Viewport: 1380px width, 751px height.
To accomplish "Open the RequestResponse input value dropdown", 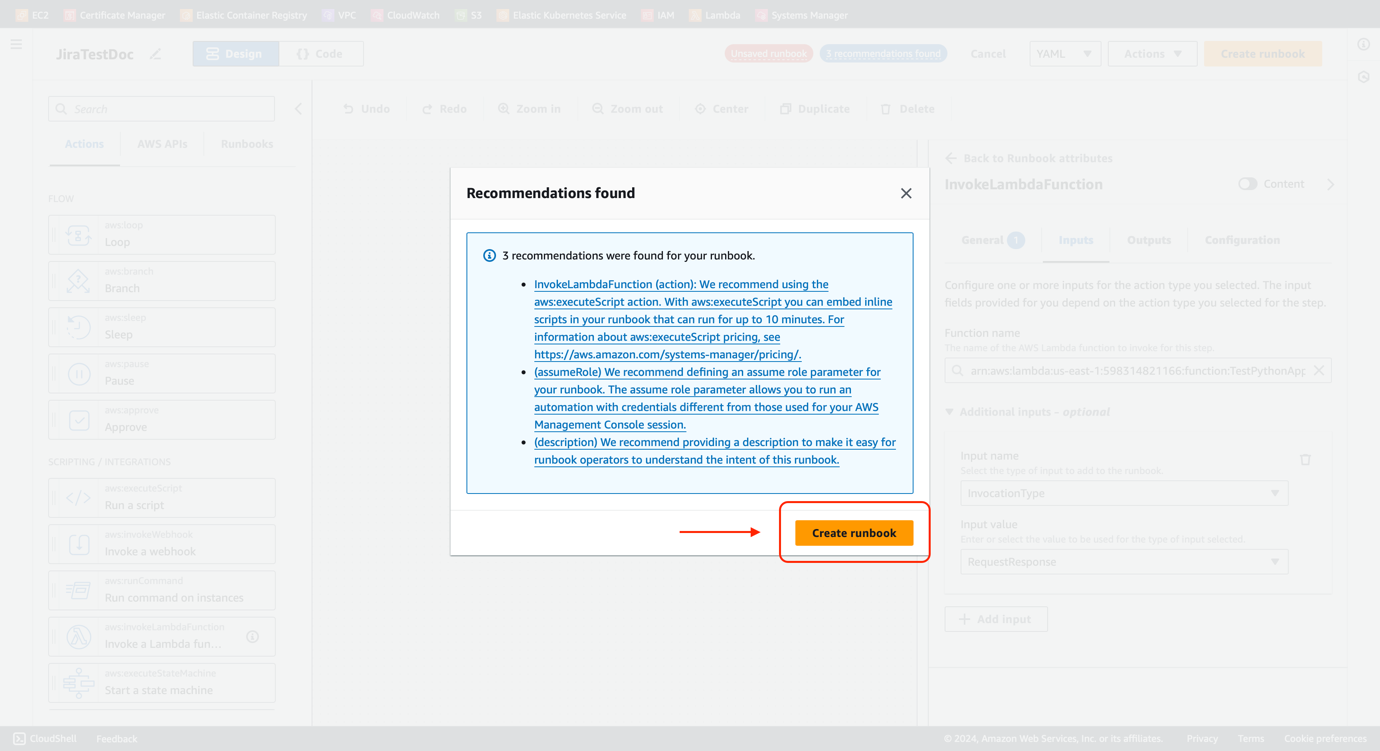I will click(x=1124, y=562).
